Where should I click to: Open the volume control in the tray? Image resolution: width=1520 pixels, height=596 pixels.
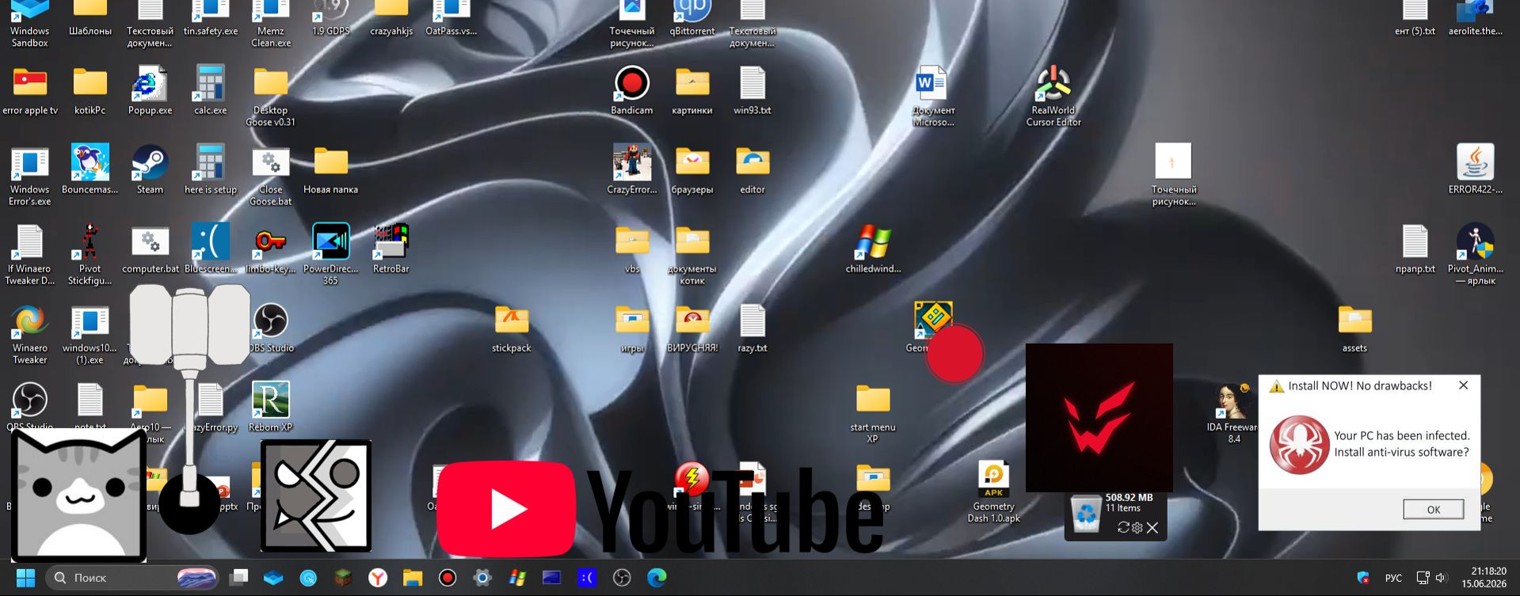pyautogui.click(x=1441, y=578)
